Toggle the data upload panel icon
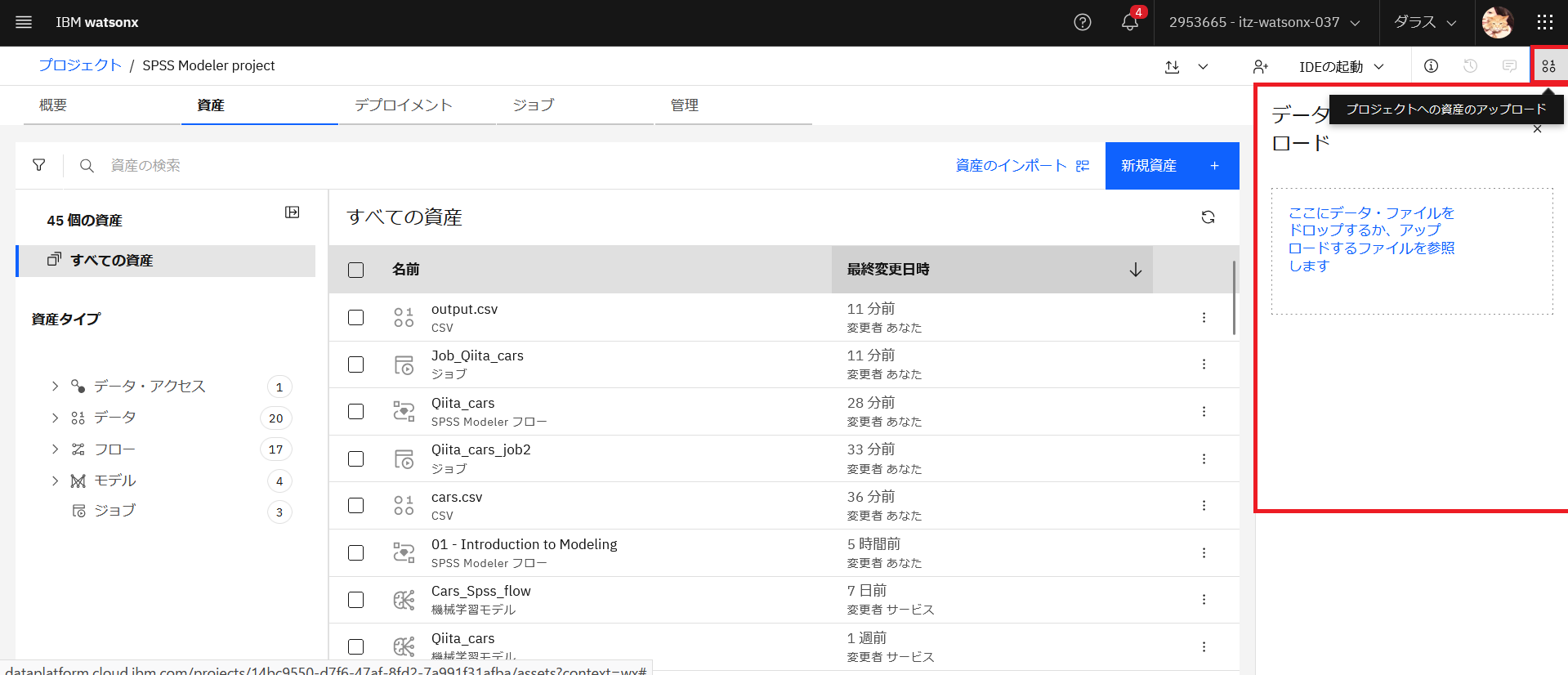1568x675 pixels. [x=1548, y=66]
